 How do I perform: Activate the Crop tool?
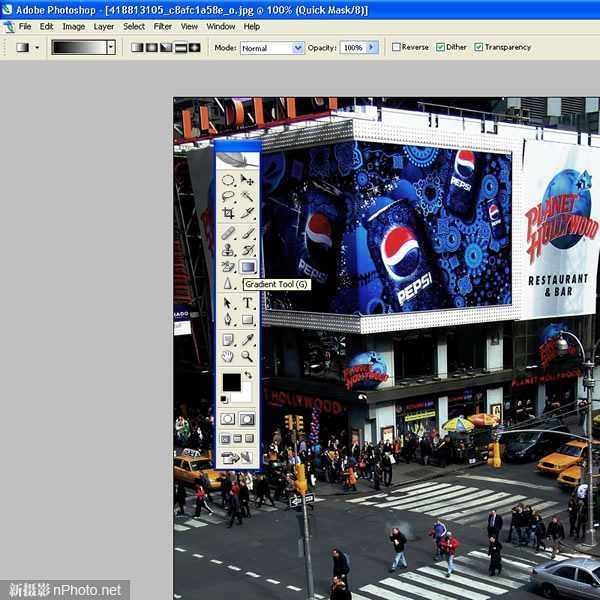(x=228, y=213)
